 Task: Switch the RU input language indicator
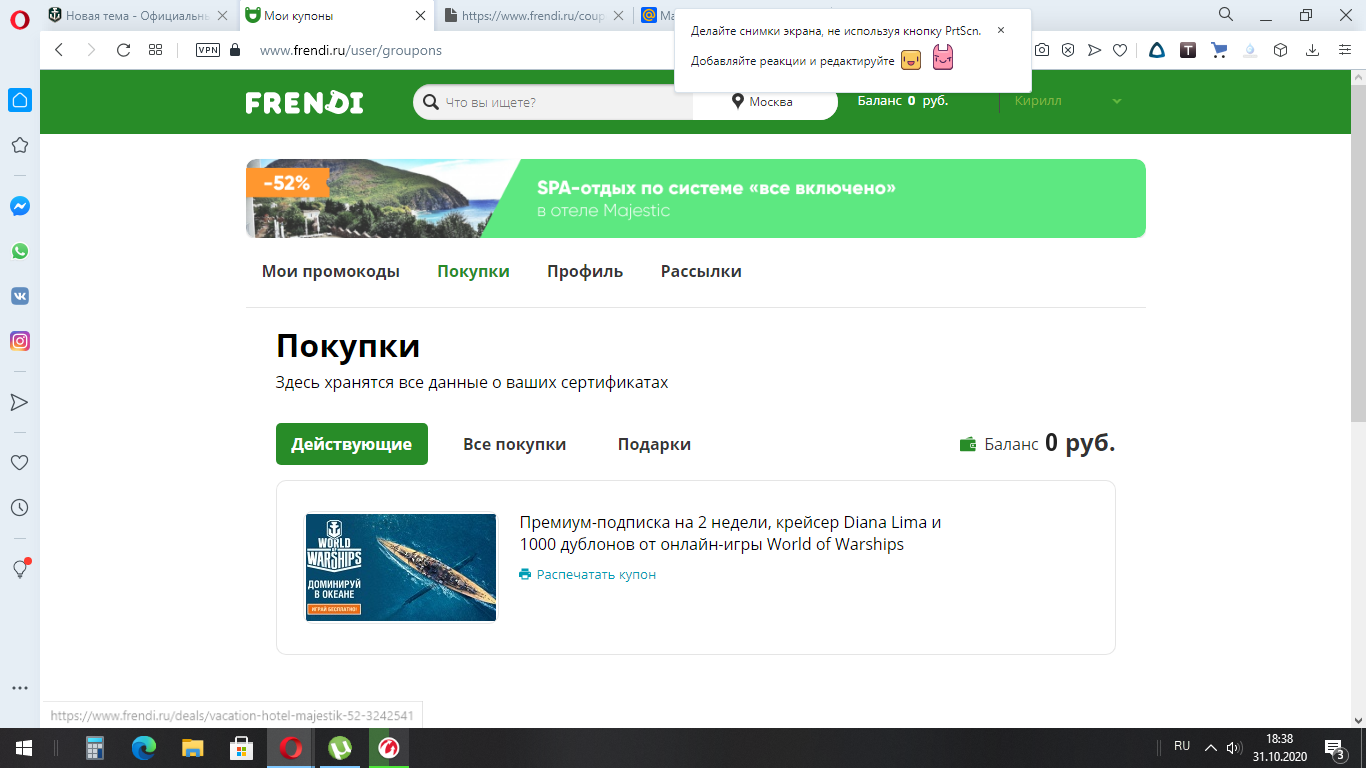[x=1182, y=746]
